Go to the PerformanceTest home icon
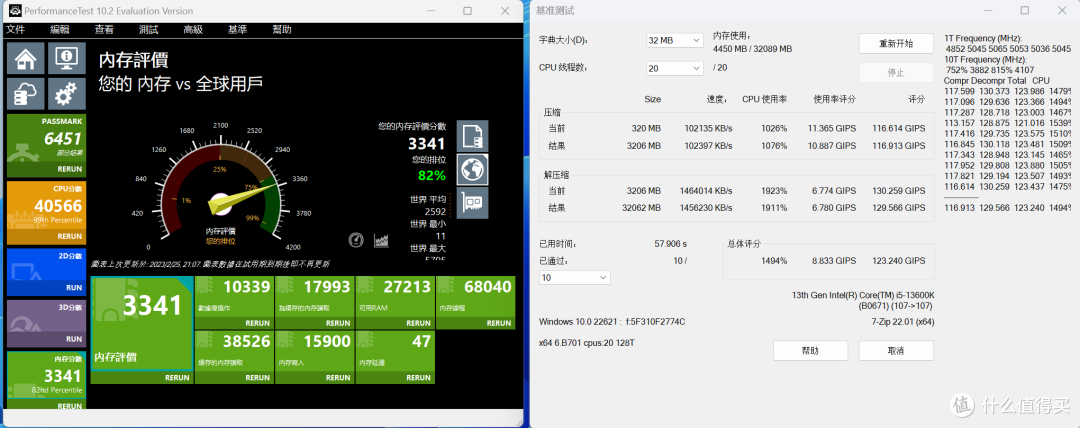Viewport: 1080px width, 428px height. (x=25, y=59)
